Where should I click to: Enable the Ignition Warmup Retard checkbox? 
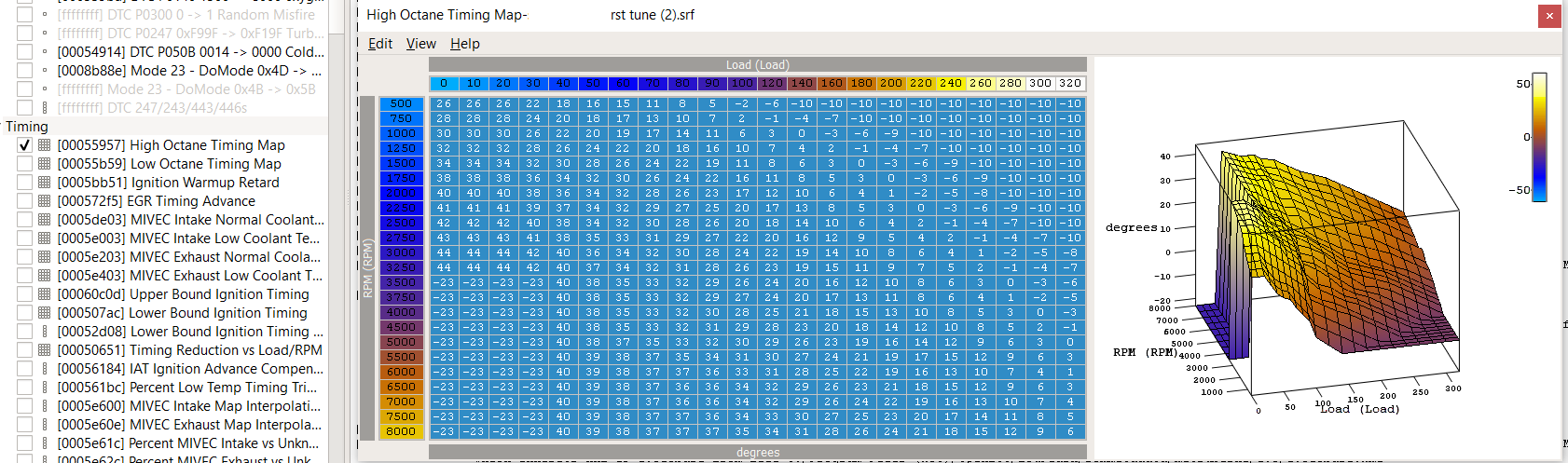[25, 183]
